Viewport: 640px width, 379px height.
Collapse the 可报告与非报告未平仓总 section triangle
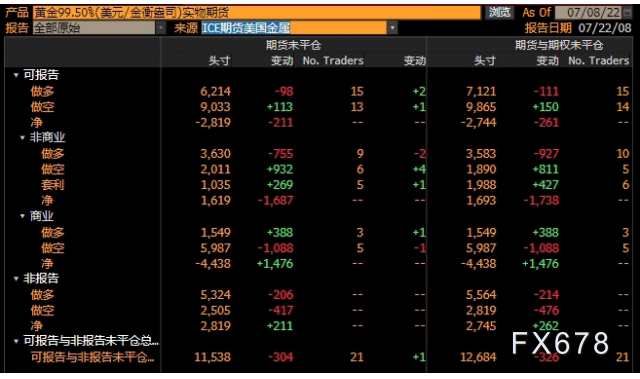[16, 341]
